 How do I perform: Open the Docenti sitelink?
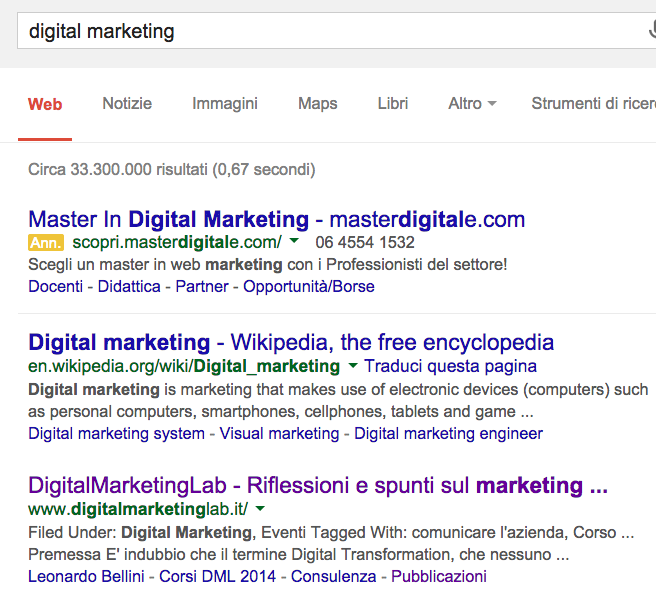56,287
